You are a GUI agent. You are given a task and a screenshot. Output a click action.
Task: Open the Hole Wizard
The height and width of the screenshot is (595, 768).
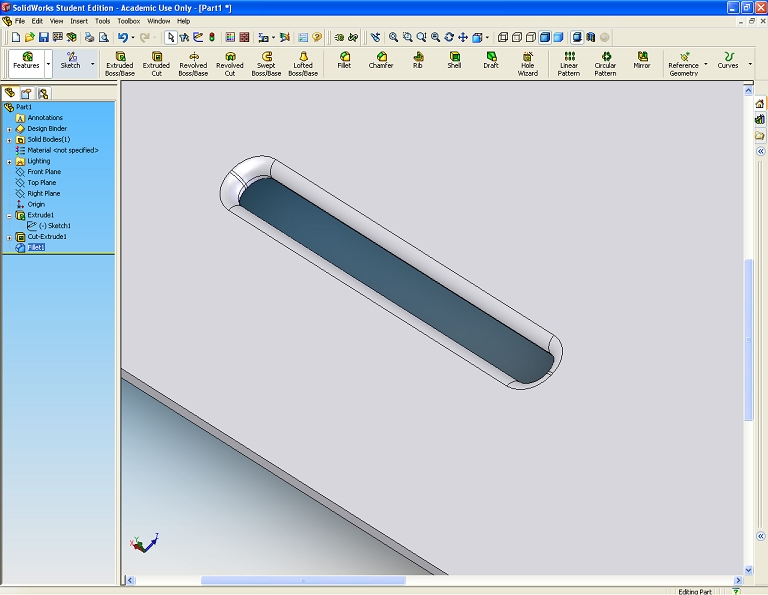click(x=527, y=64)
